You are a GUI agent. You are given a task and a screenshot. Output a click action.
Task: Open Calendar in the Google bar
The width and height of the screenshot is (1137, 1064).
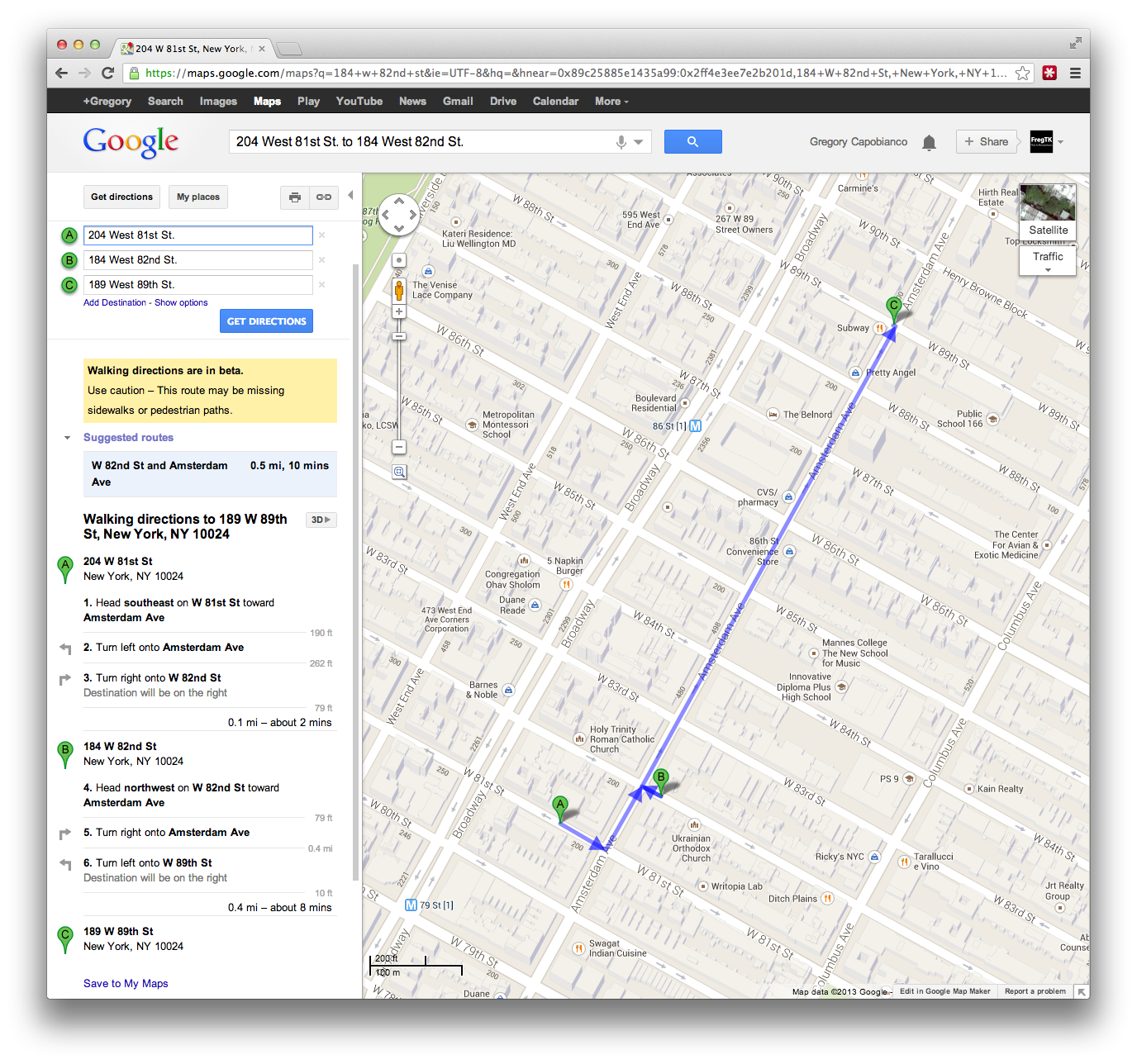555,102
